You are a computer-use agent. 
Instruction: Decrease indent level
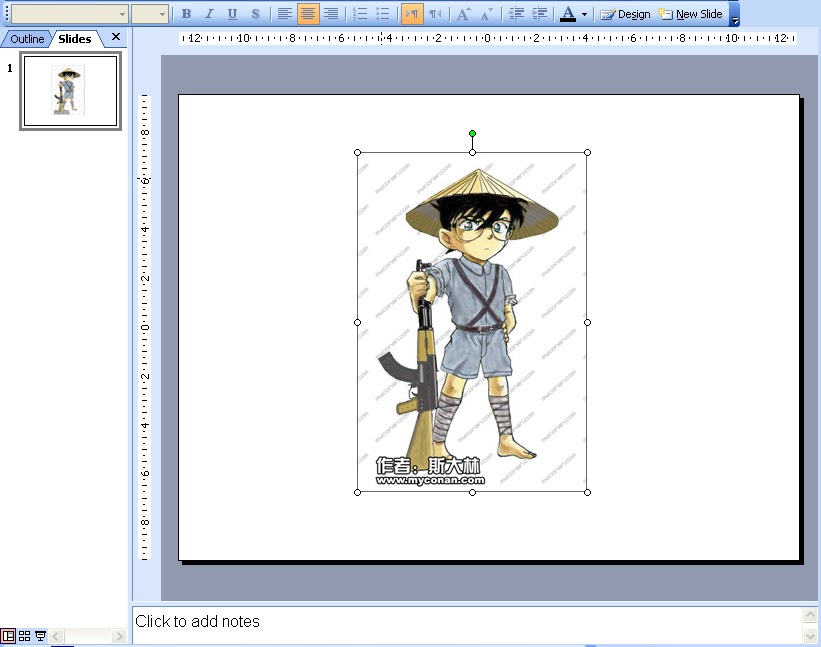[516, 14]
